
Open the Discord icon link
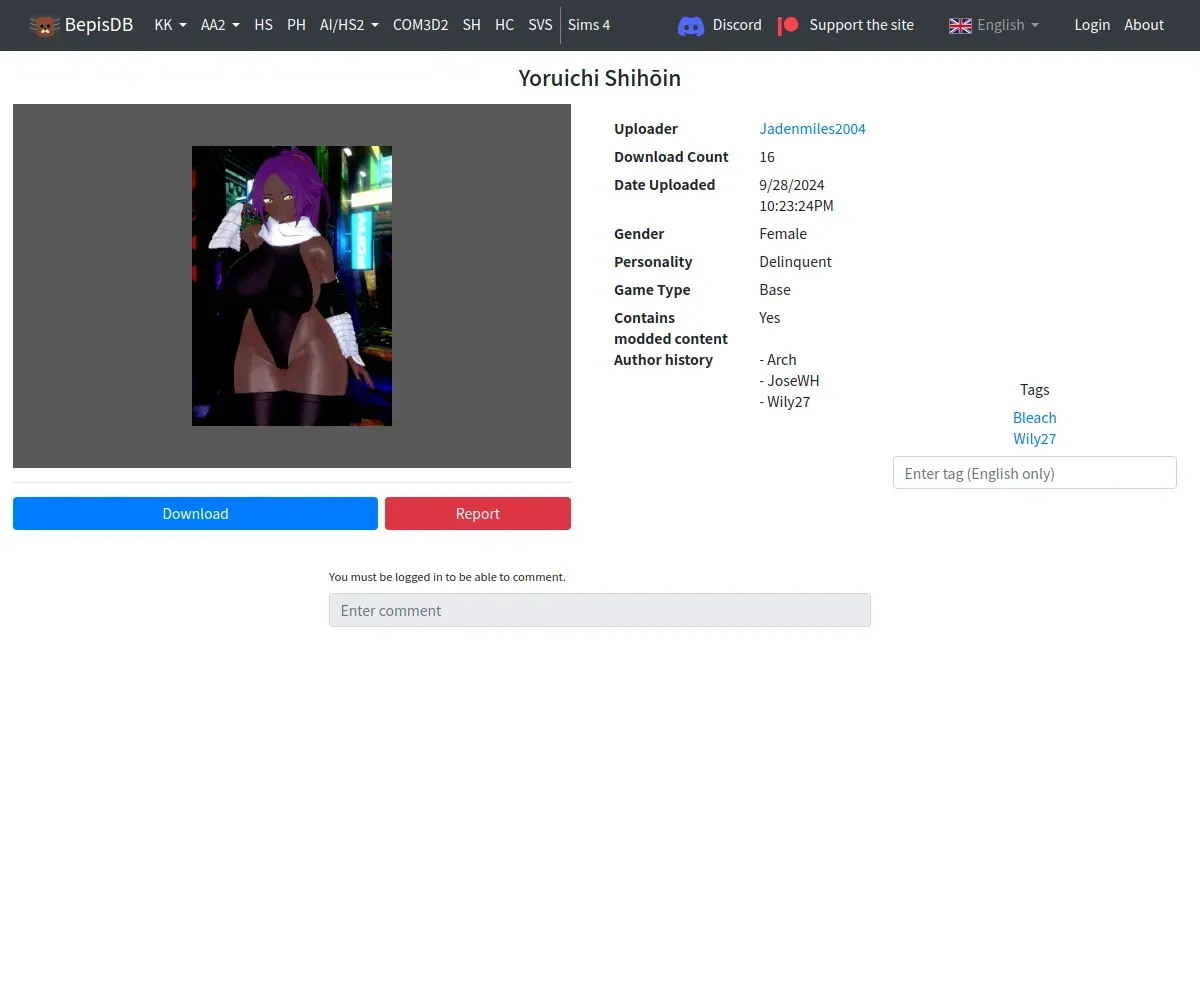click(691, 25)
